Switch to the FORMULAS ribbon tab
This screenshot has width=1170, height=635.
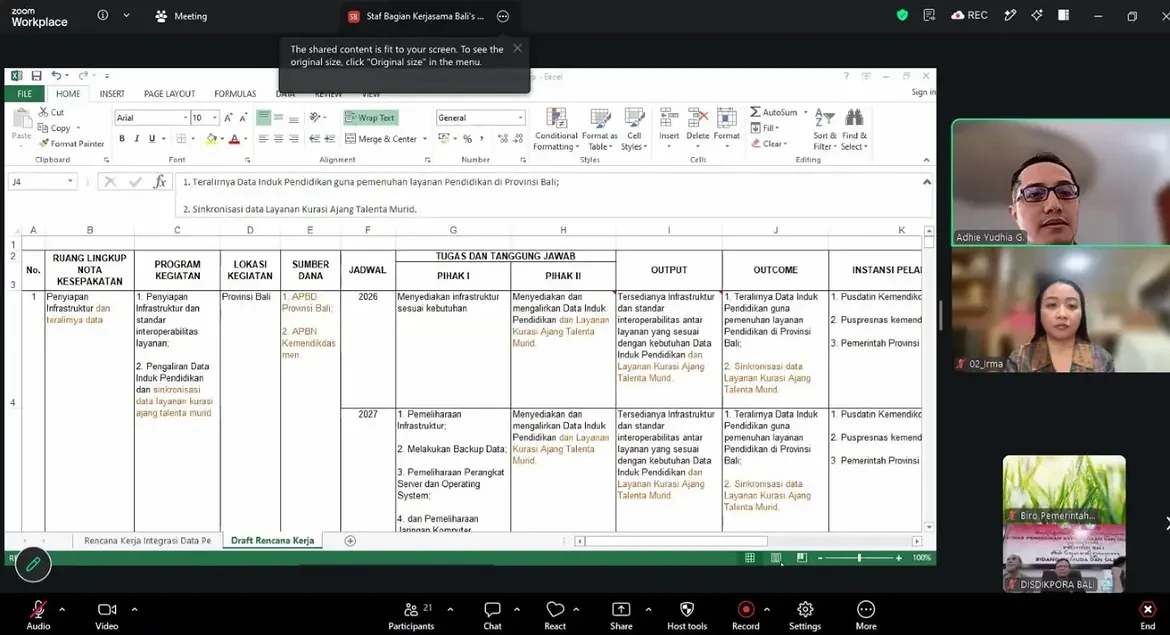[235, 94]
